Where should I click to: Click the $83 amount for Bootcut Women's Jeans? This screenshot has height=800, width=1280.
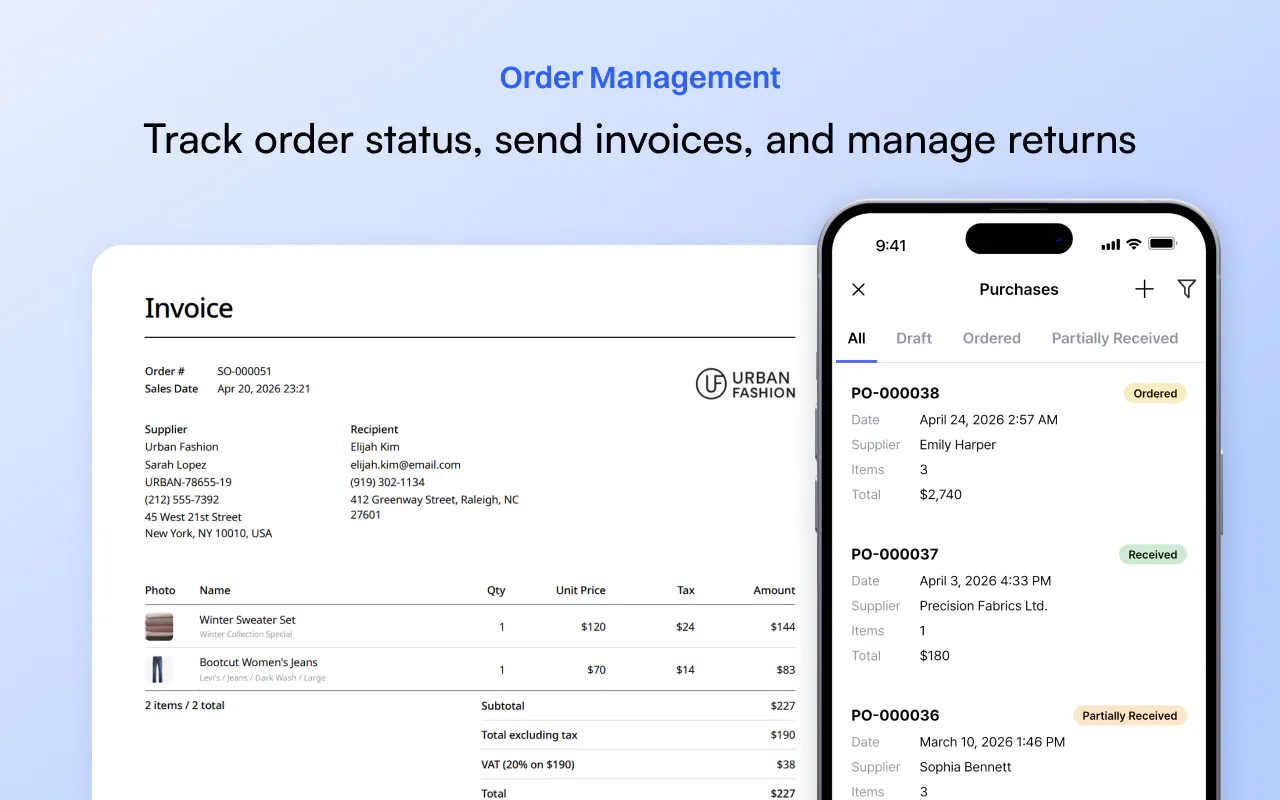click(x=786, y=670)
